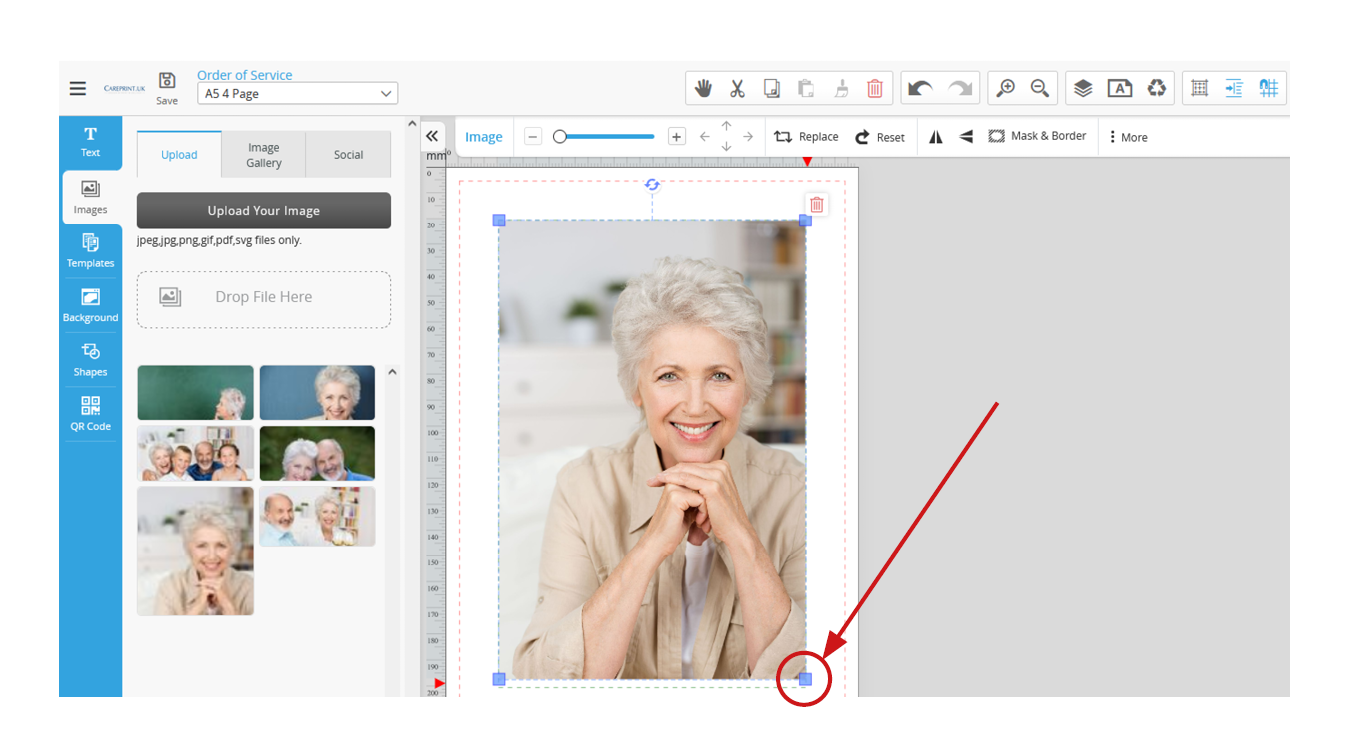Viewport: 1349px width, 756px height.
Task: Select the family group photo thumbnail
Action: click(195, 454)
